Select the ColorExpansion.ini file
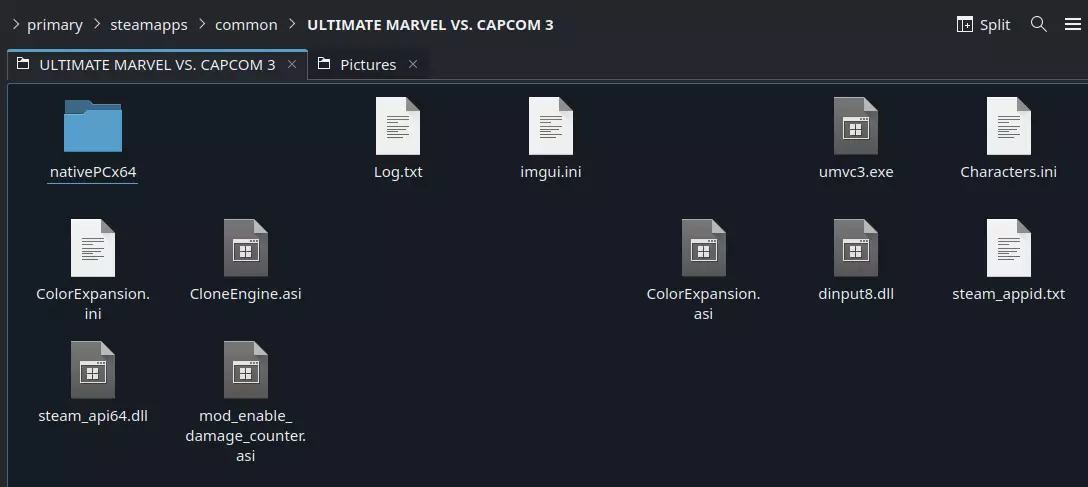 tap(93, 249)
